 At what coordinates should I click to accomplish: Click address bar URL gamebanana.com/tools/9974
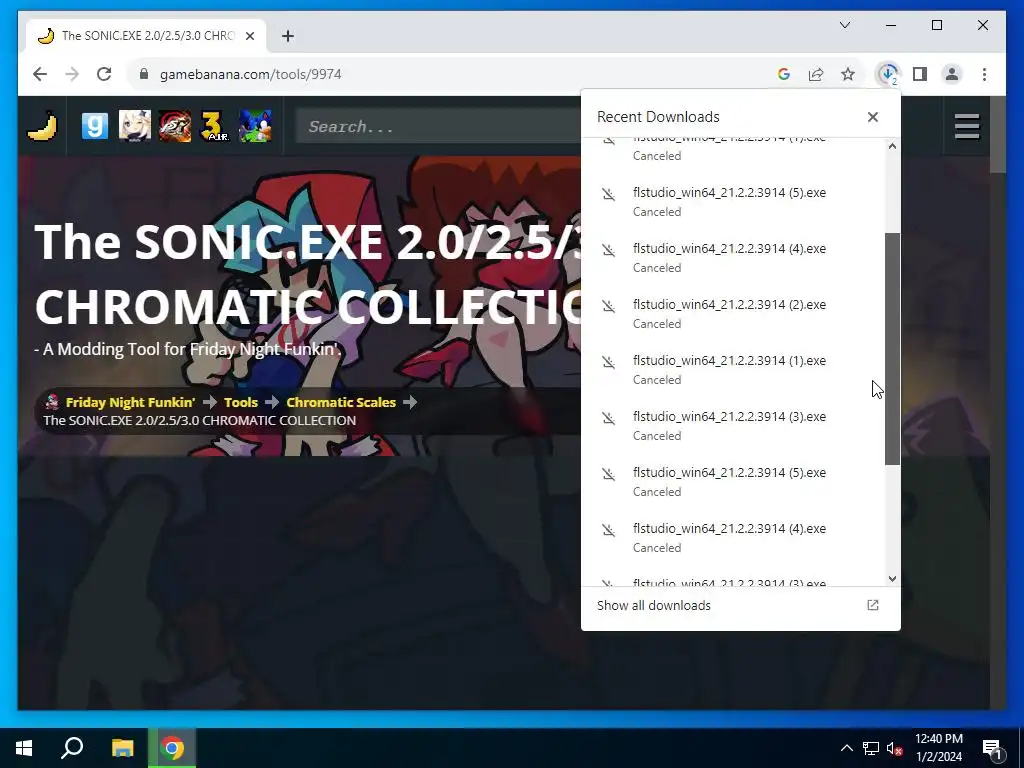(x=251, y=74)
